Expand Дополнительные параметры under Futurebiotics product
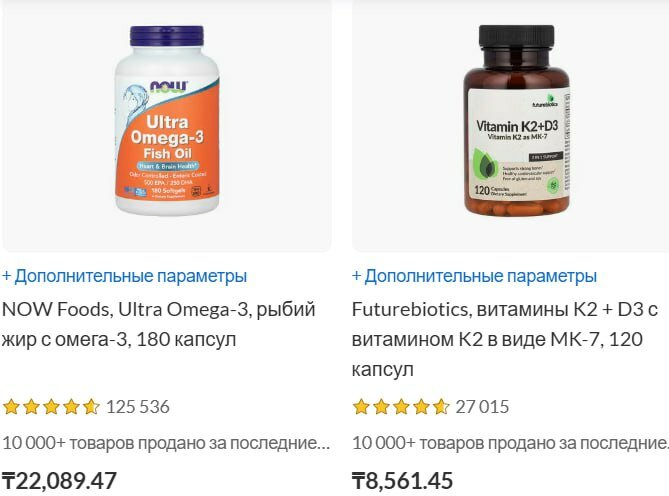The image size is (669, 496). point(474,276)
